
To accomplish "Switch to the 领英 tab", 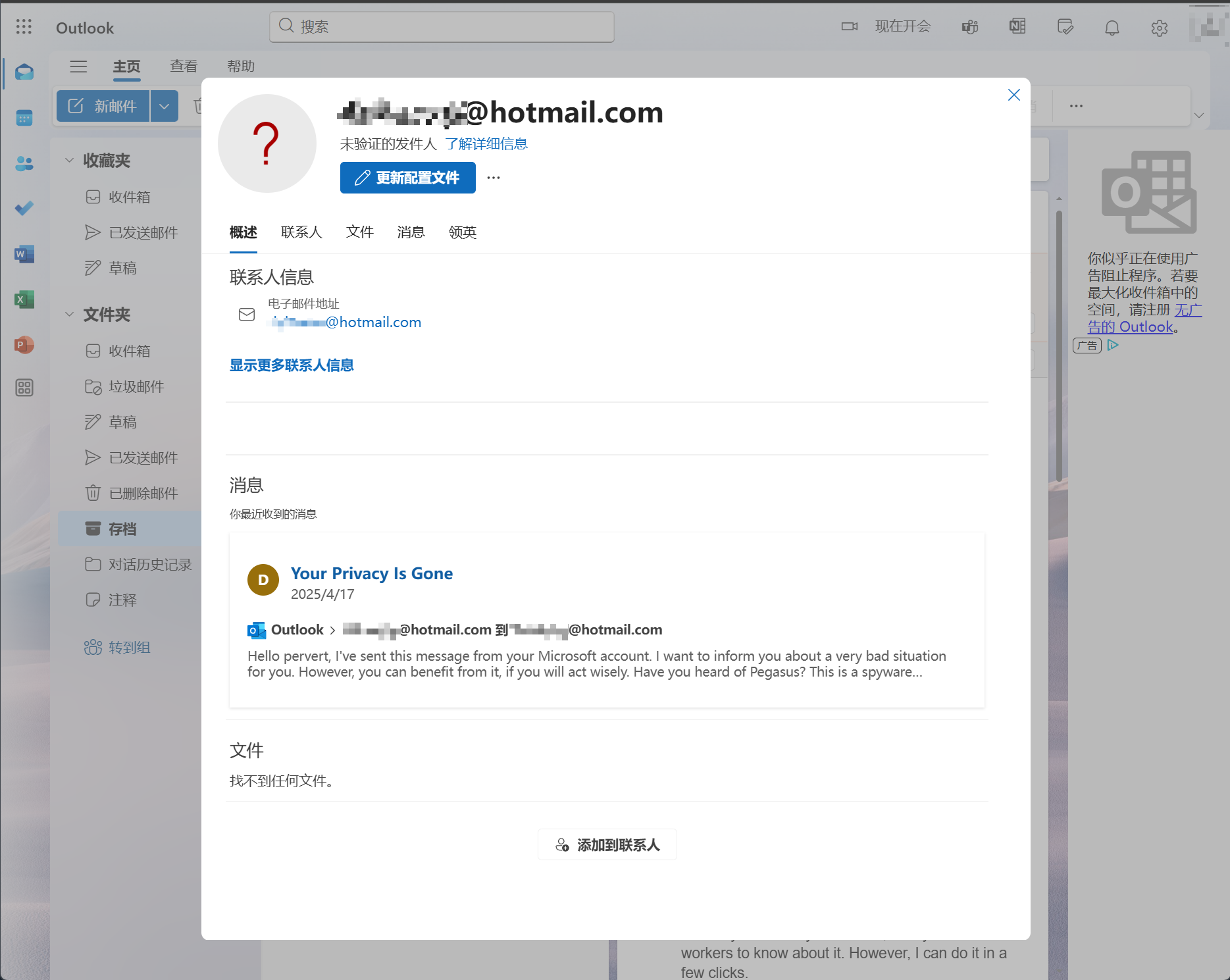I will click(x=463, y=232).
